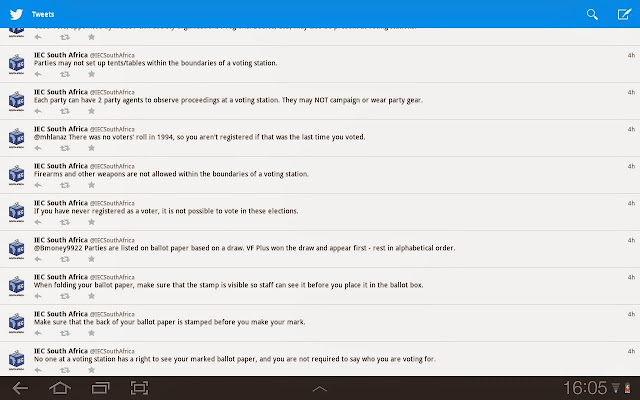Star the firearms and weapons tweet
Image resolution: width=640 pixels, height=400 pixels.
91,185
